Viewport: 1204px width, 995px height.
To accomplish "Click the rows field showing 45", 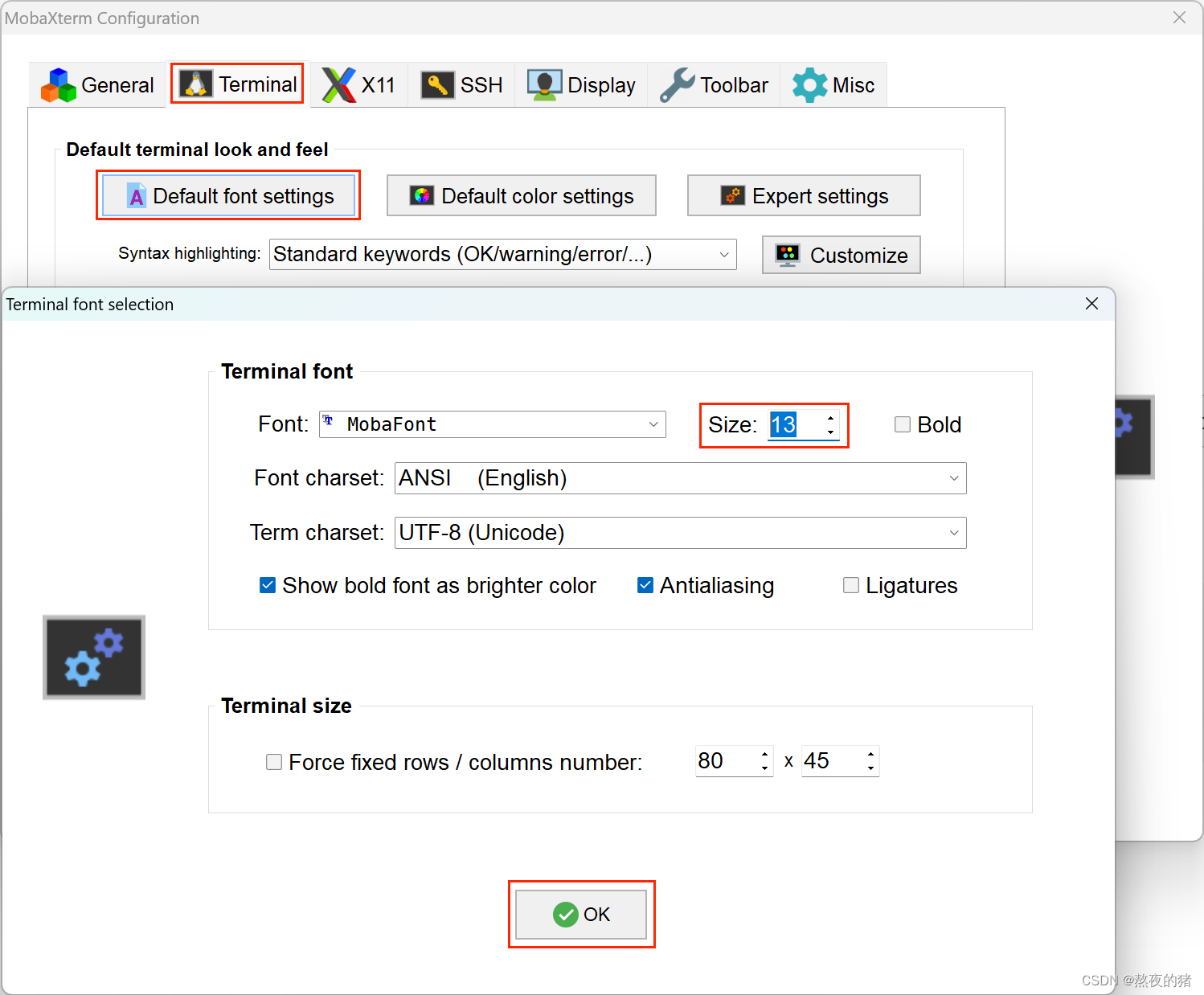I will [832, 760].
